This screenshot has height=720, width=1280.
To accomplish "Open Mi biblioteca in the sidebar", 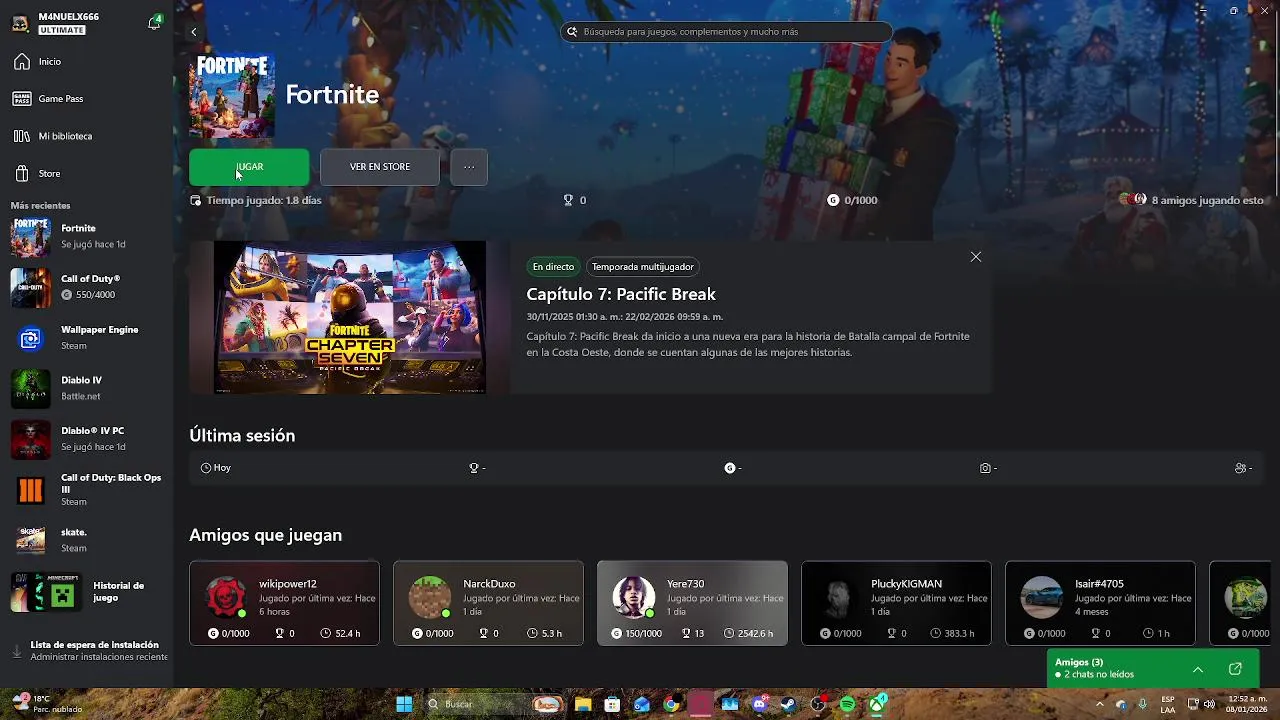I will 86,136.
